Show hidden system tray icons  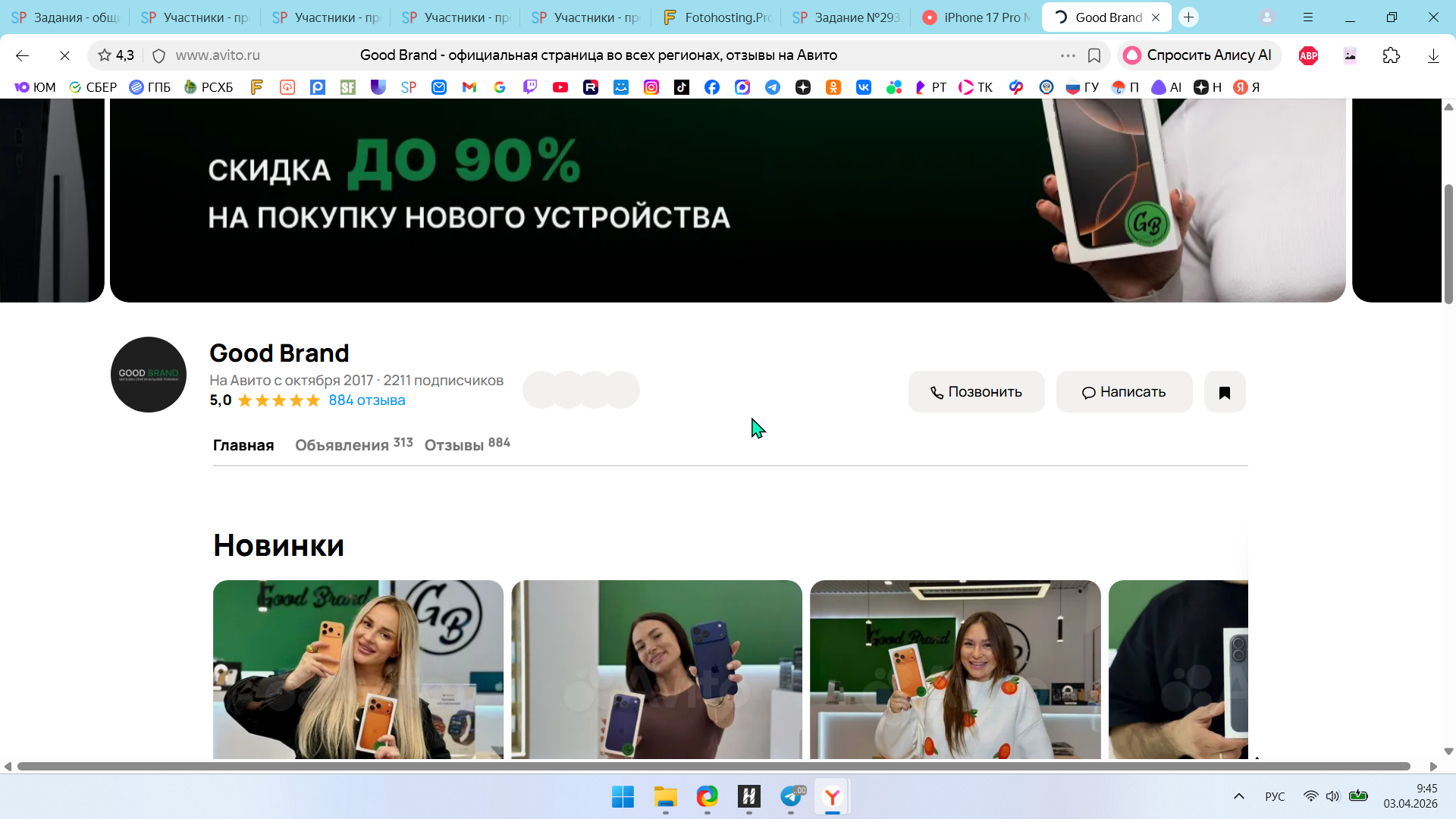pyautogui.click(x=1239, y=796)
